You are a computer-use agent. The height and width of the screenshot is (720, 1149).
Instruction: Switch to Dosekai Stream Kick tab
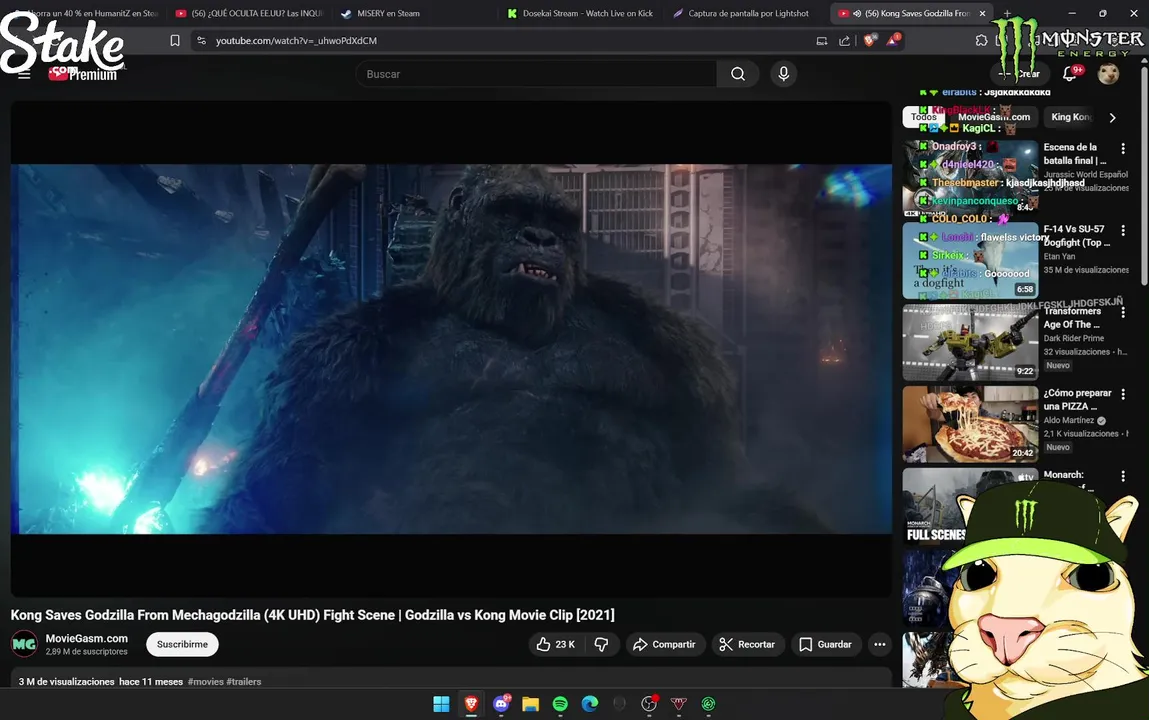(582, 13)
